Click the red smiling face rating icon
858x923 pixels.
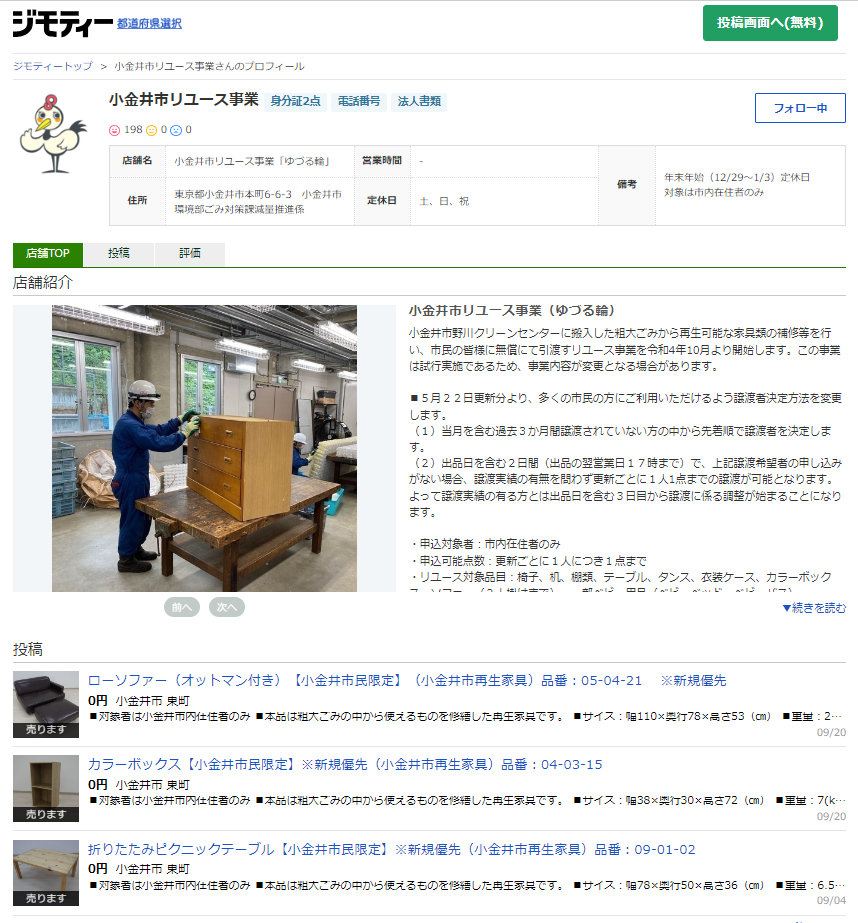(113, 128)
